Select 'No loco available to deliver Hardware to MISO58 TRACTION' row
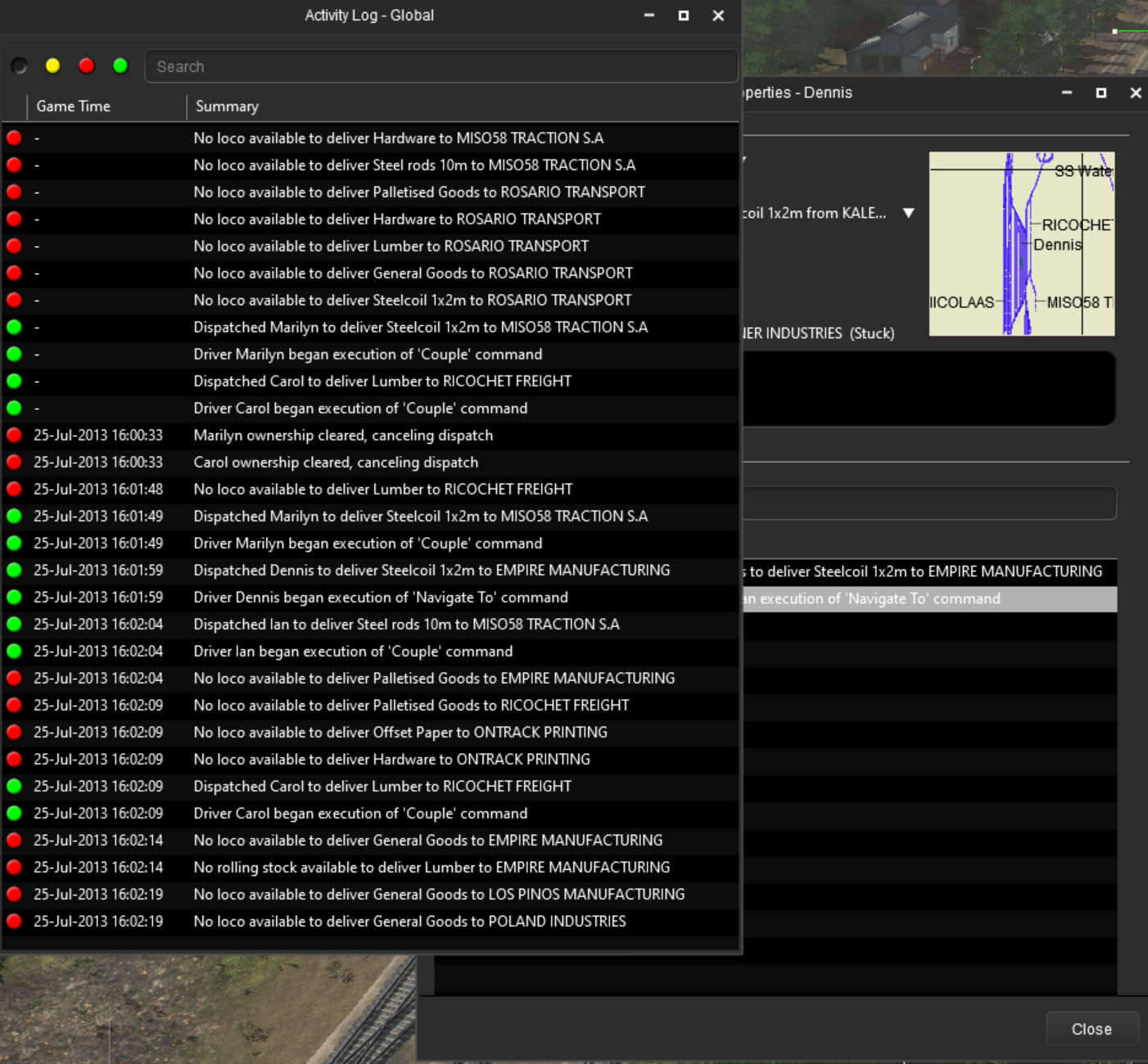Viewport: 1148px width, 1064px height. click(x=370, y=138)
